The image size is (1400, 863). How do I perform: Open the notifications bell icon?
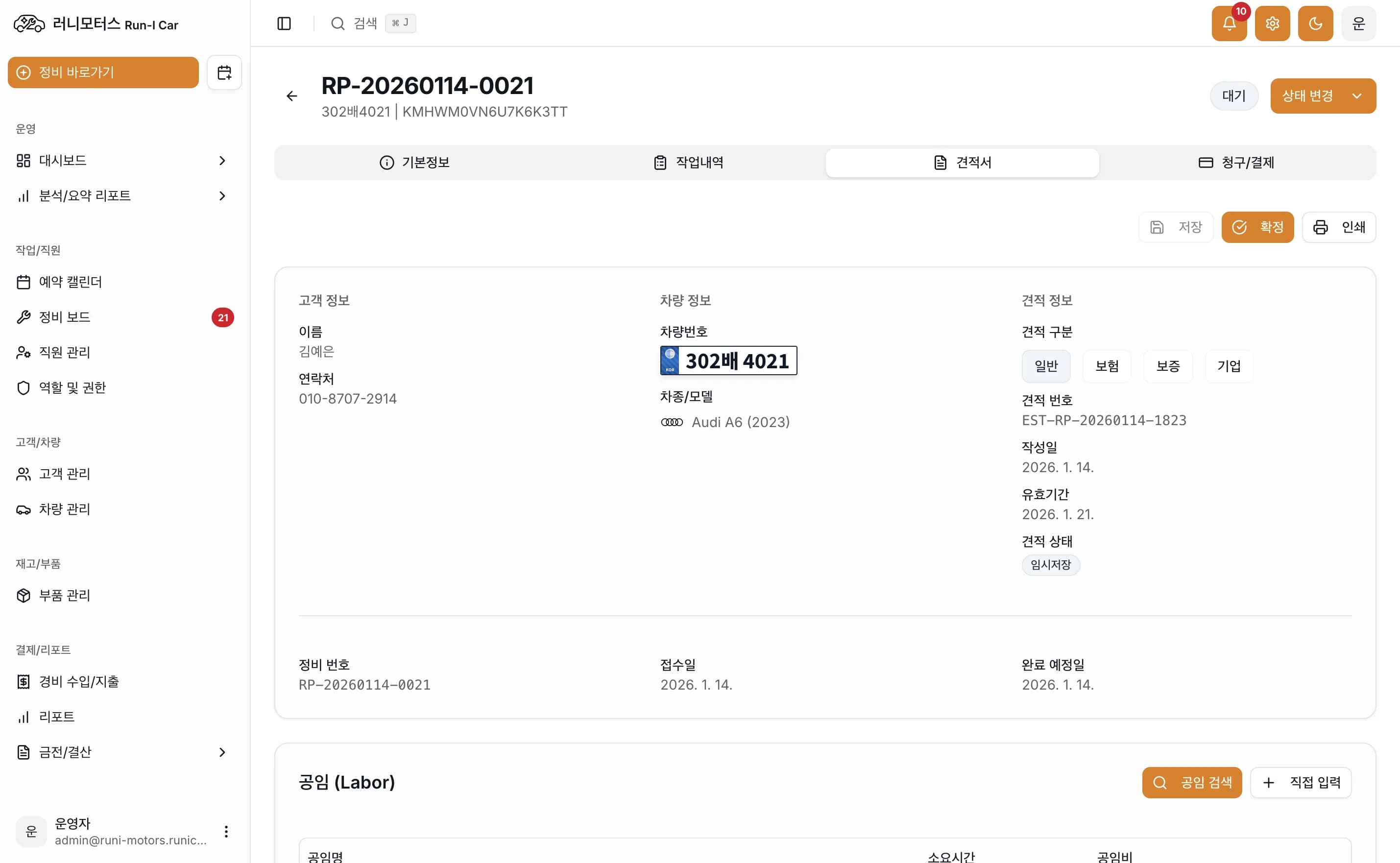click(1229, 24)
